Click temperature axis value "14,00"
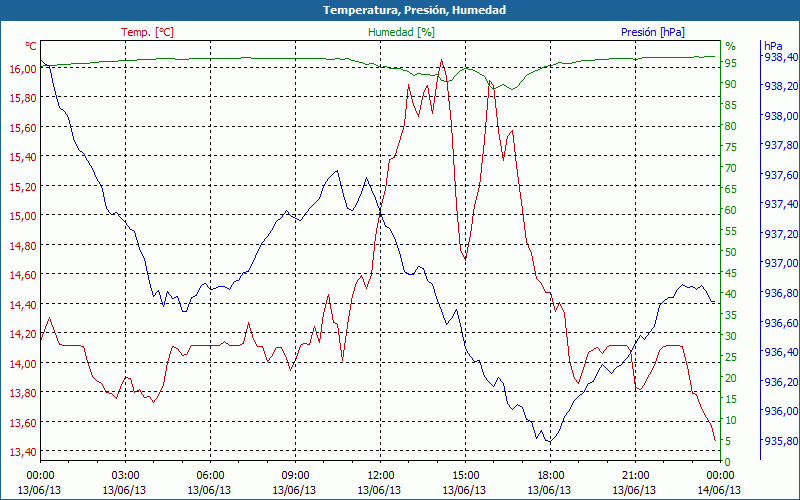Image resolution: width=800 pixels, height=500 pixels. click(23, 363)
